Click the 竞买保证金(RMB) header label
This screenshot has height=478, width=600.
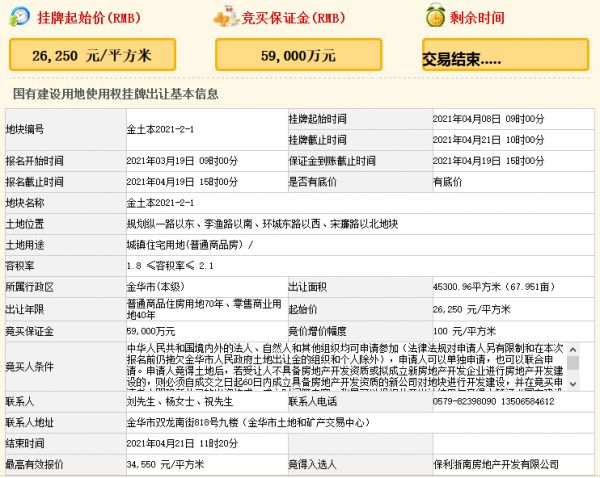tap(293, 18)
